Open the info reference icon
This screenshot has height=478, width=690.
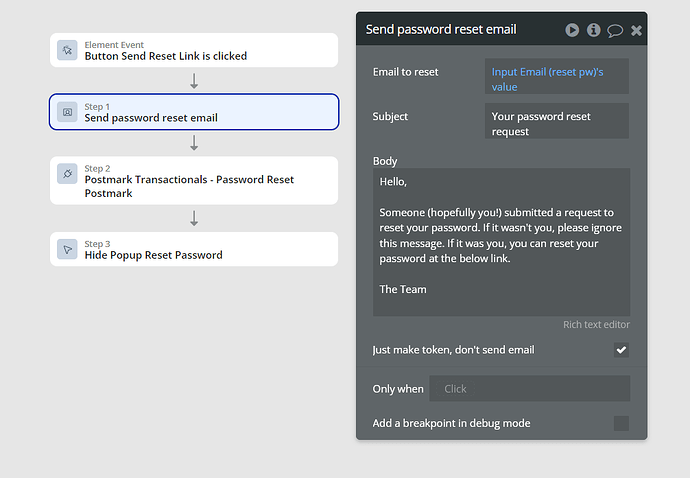pos(594,30)
